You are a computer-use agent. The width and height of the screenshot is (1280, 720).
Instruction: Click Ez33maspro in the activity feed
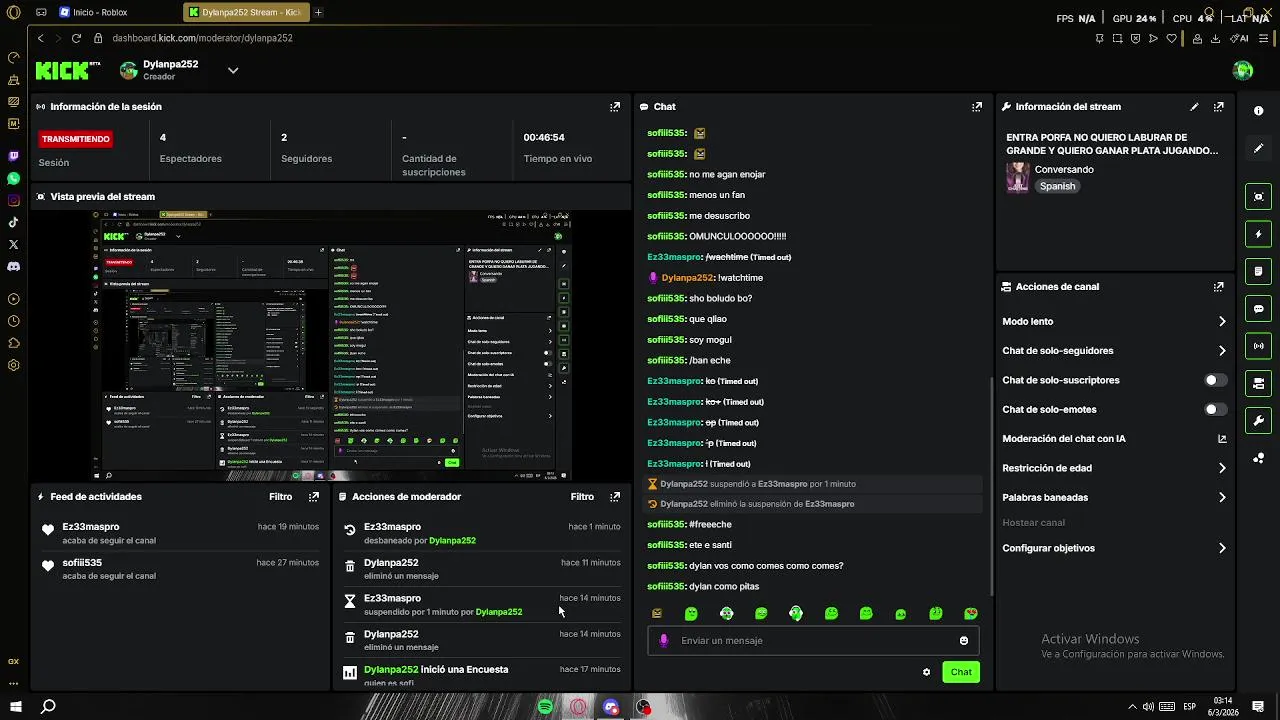(91, 526)
